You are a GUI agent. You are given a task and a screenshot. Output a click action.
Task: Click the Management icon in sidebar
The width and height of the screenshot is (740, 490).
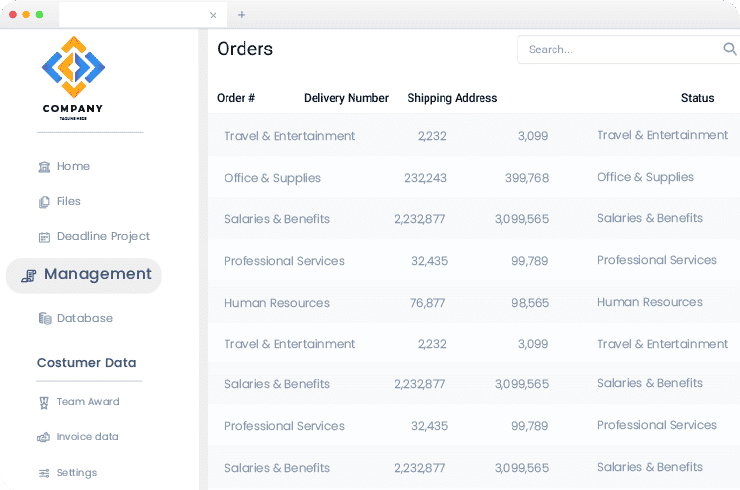[x=29, y=276]
